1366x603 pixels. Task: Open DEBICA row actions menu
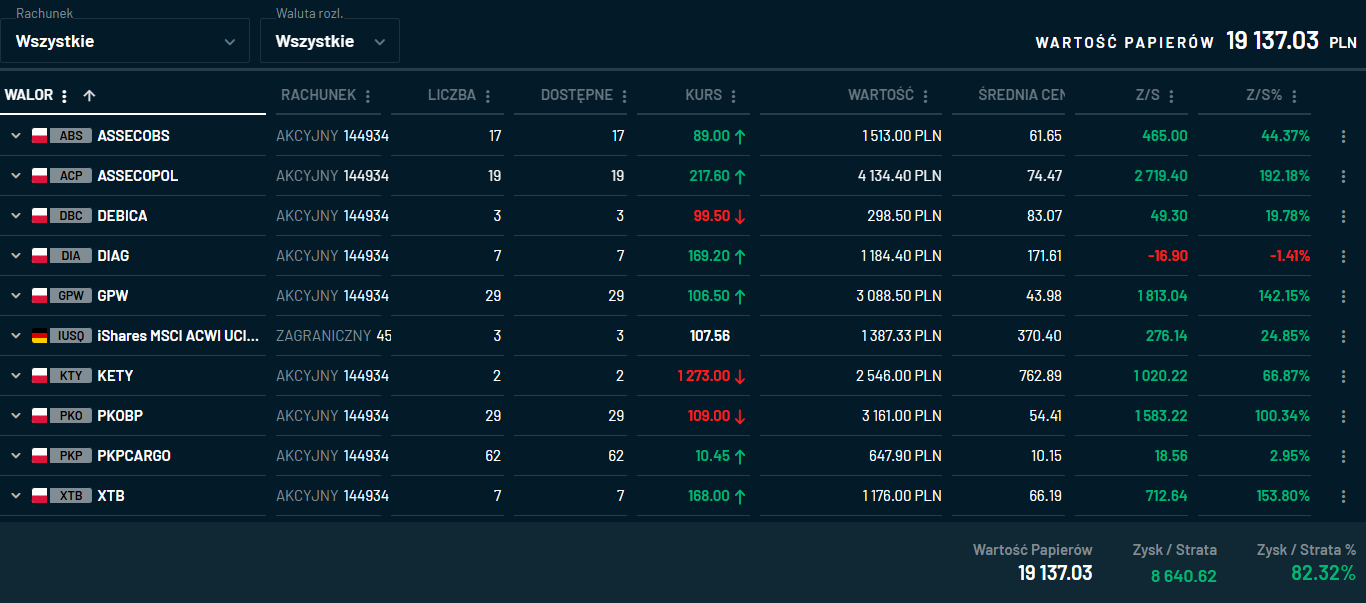1344,216
